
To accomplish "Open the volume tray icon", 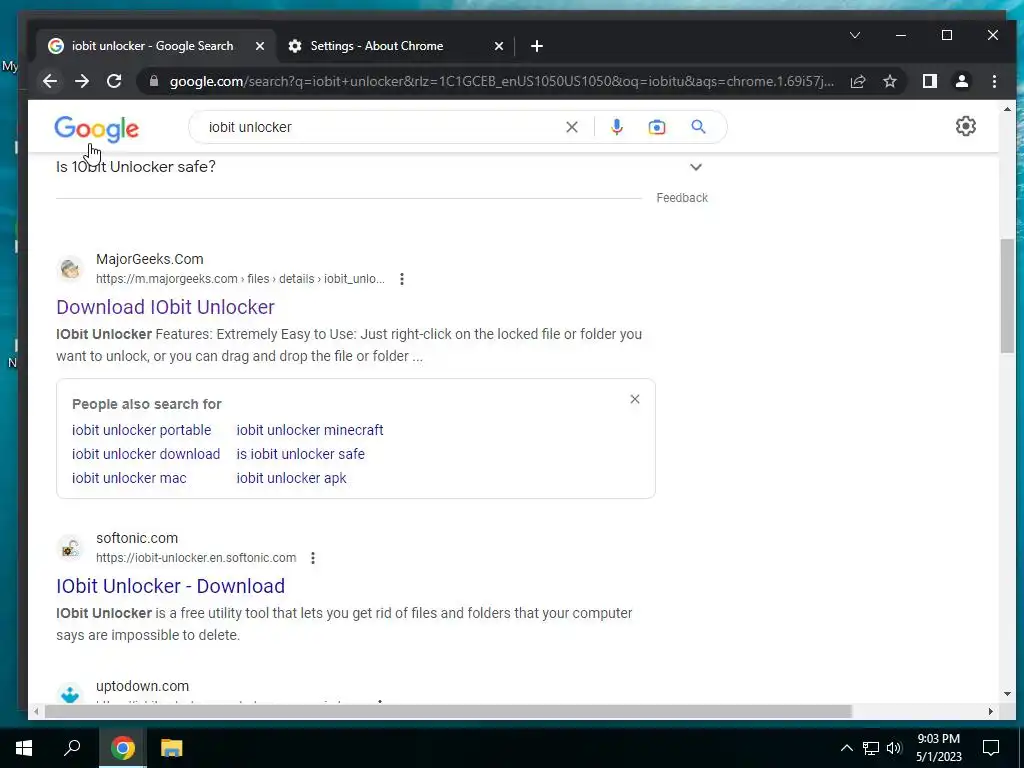I will (x=894, y=748).
